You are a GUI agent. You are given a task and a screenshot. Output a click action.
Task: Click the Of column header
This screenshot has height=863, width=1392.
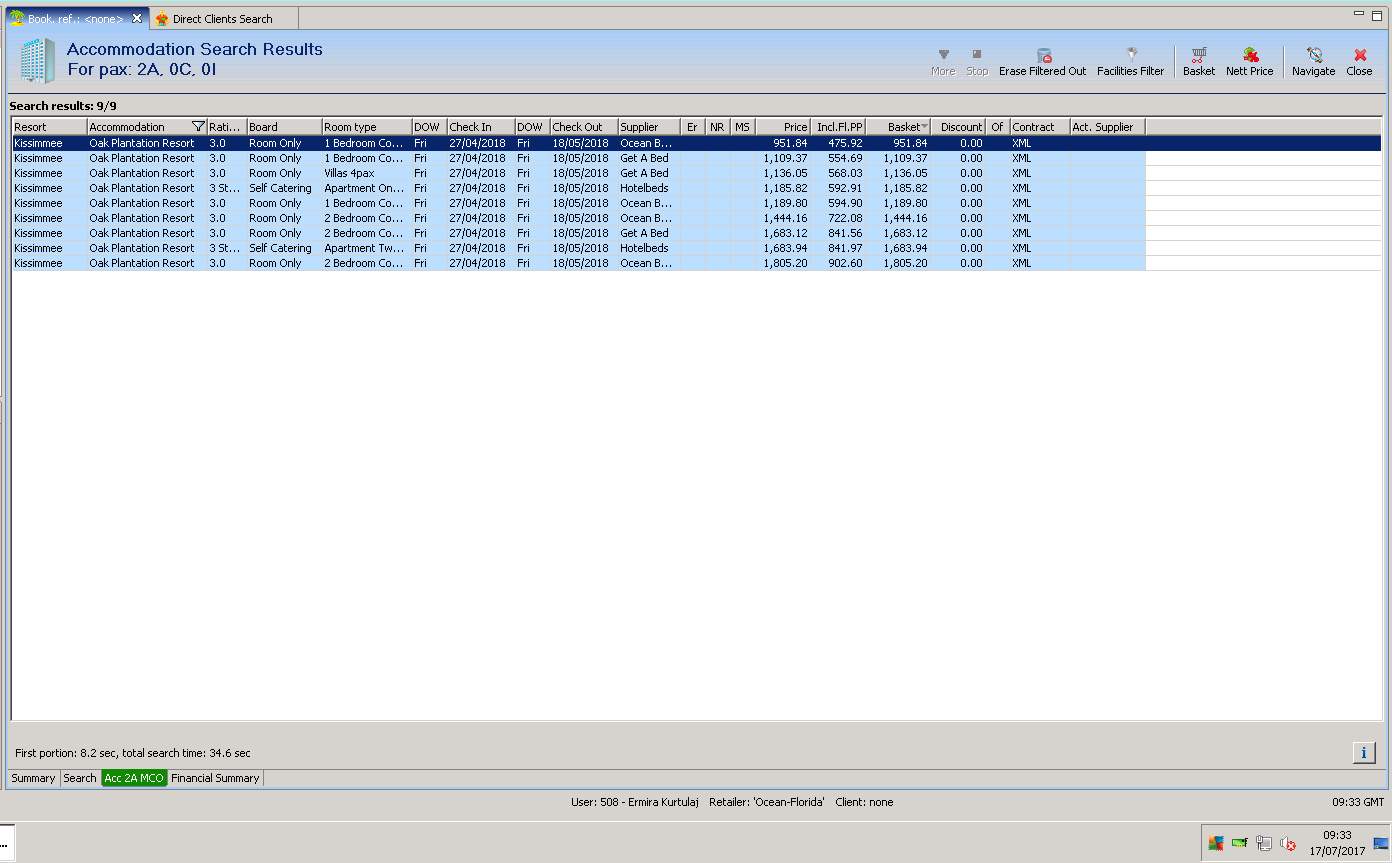pos(998,127)
